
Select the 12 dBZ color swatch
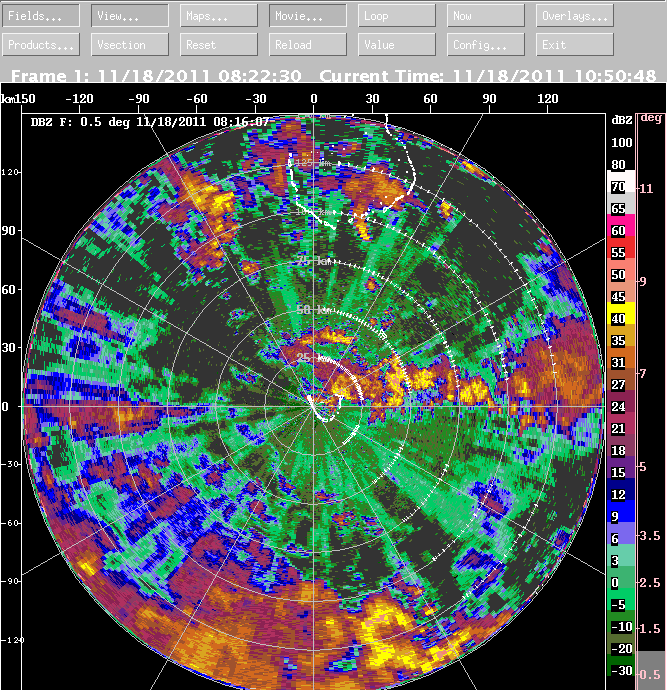[x=621, y=489]
